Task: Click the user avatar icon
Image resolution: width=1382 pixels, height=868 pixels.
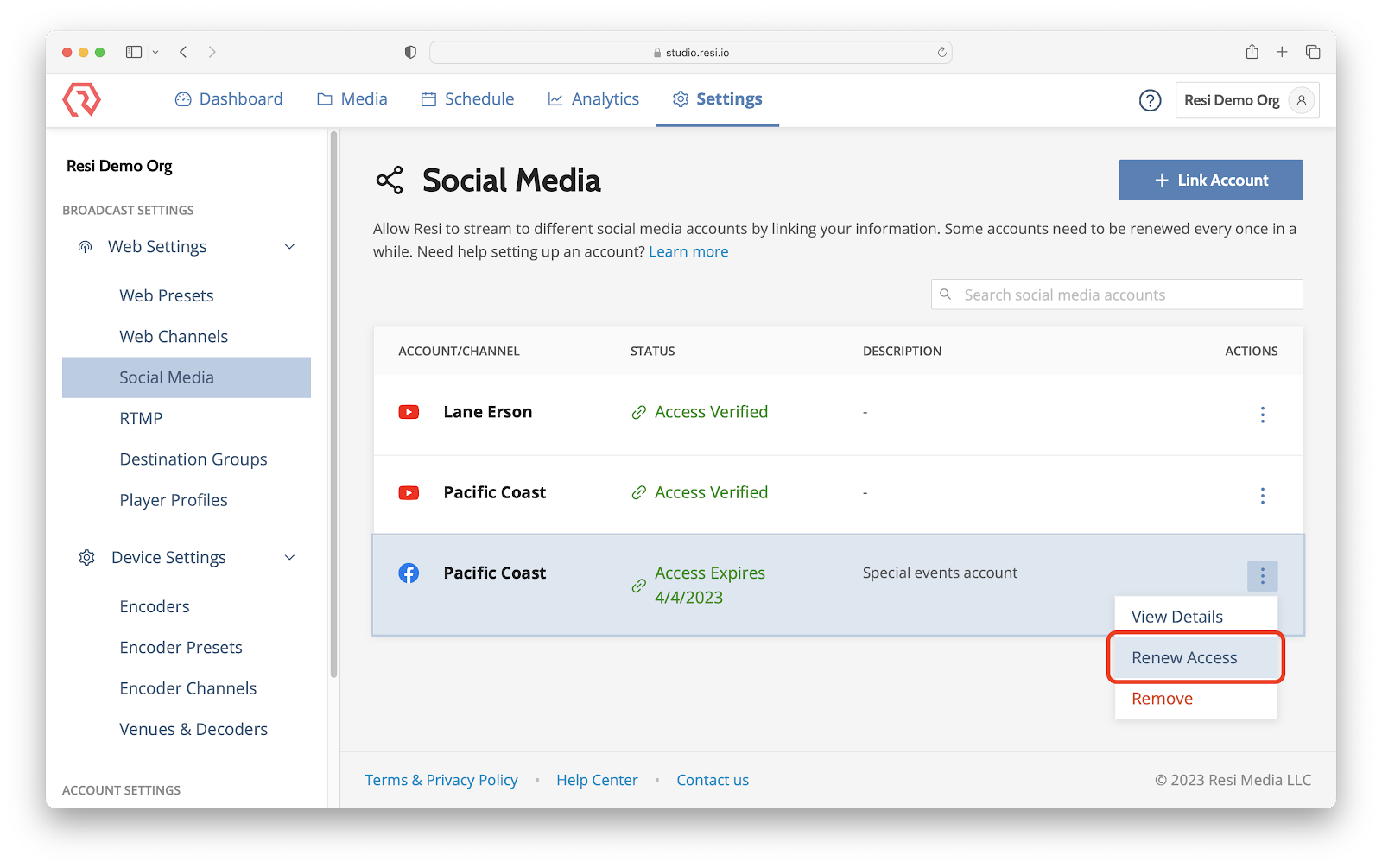Action: click(1301, 100)
